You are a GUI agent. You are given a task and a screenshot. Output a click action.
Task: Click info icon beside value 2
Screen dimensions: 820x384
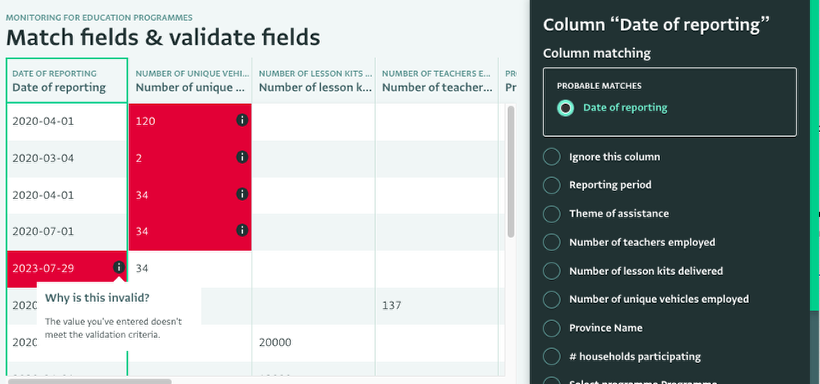coord(242,157)
